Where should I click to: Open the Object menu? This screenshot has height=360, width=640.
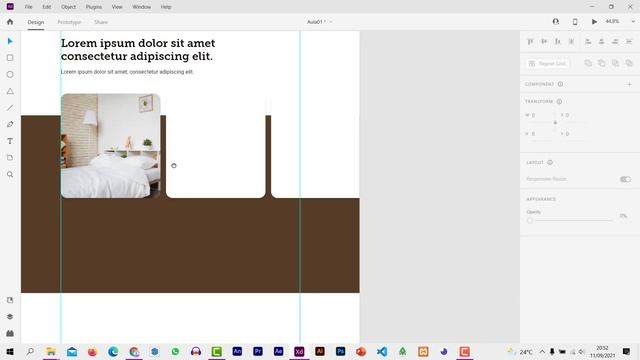(x=69, y=7)
